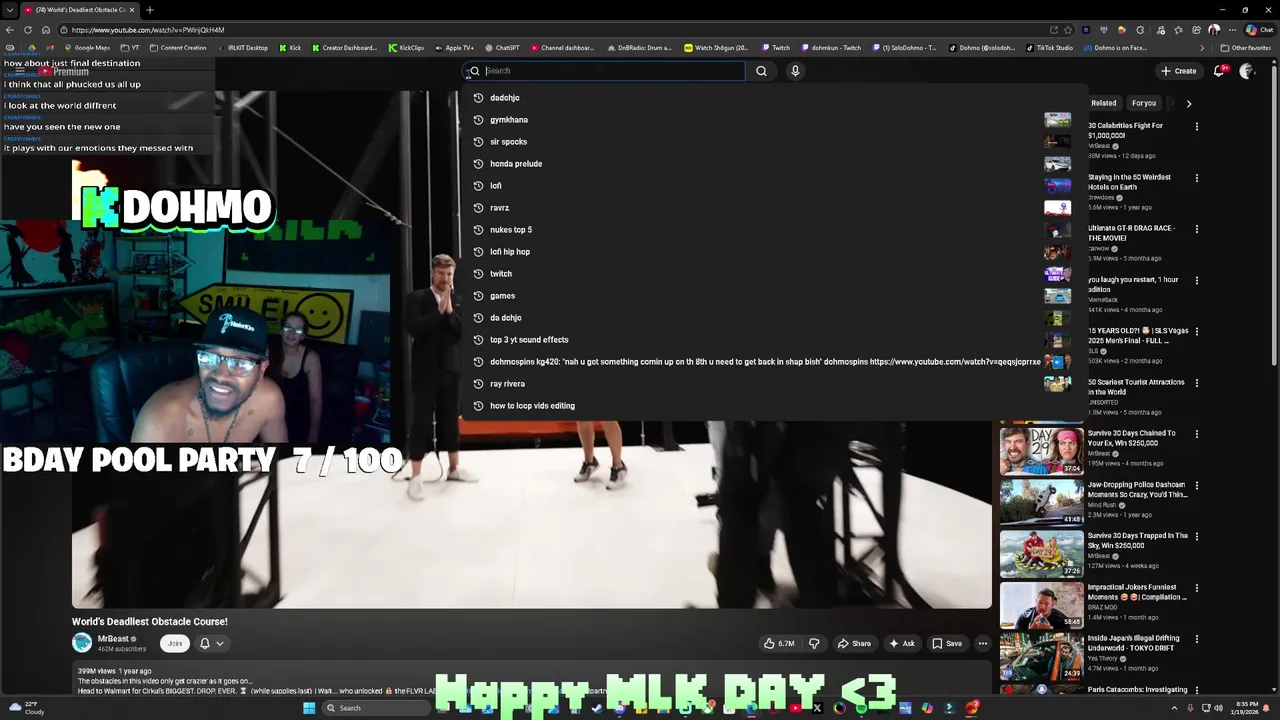Open notification bell dropdown for MrBeast
The height and width of the screenshot is (720, 1280).
[211, 643]
